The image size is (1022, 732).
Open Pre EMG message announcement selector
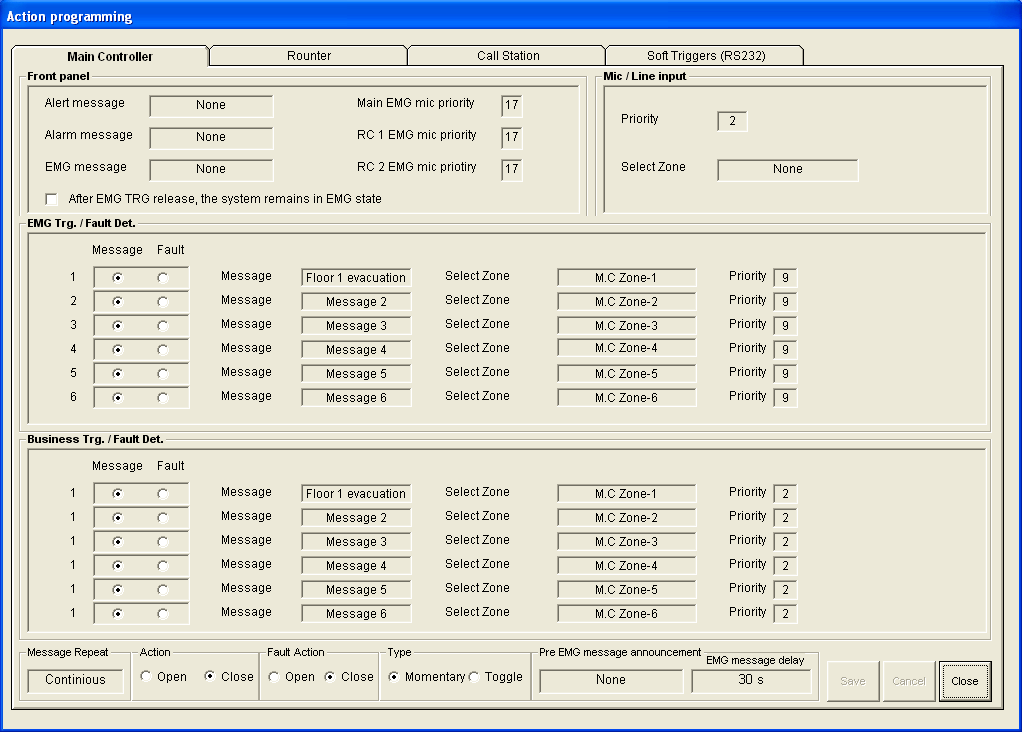611,680
